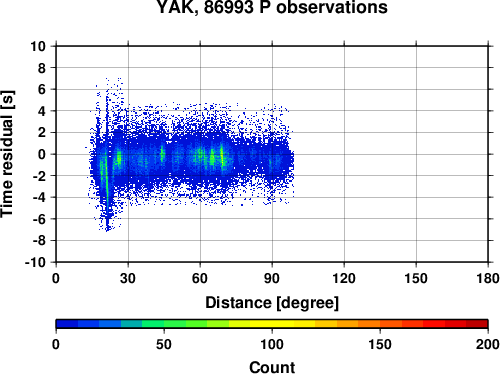Image resolution: width=500 pixels, height=374 pixels.
Task: Click colorbar tick label 50
Action: [x=164, y=344]
